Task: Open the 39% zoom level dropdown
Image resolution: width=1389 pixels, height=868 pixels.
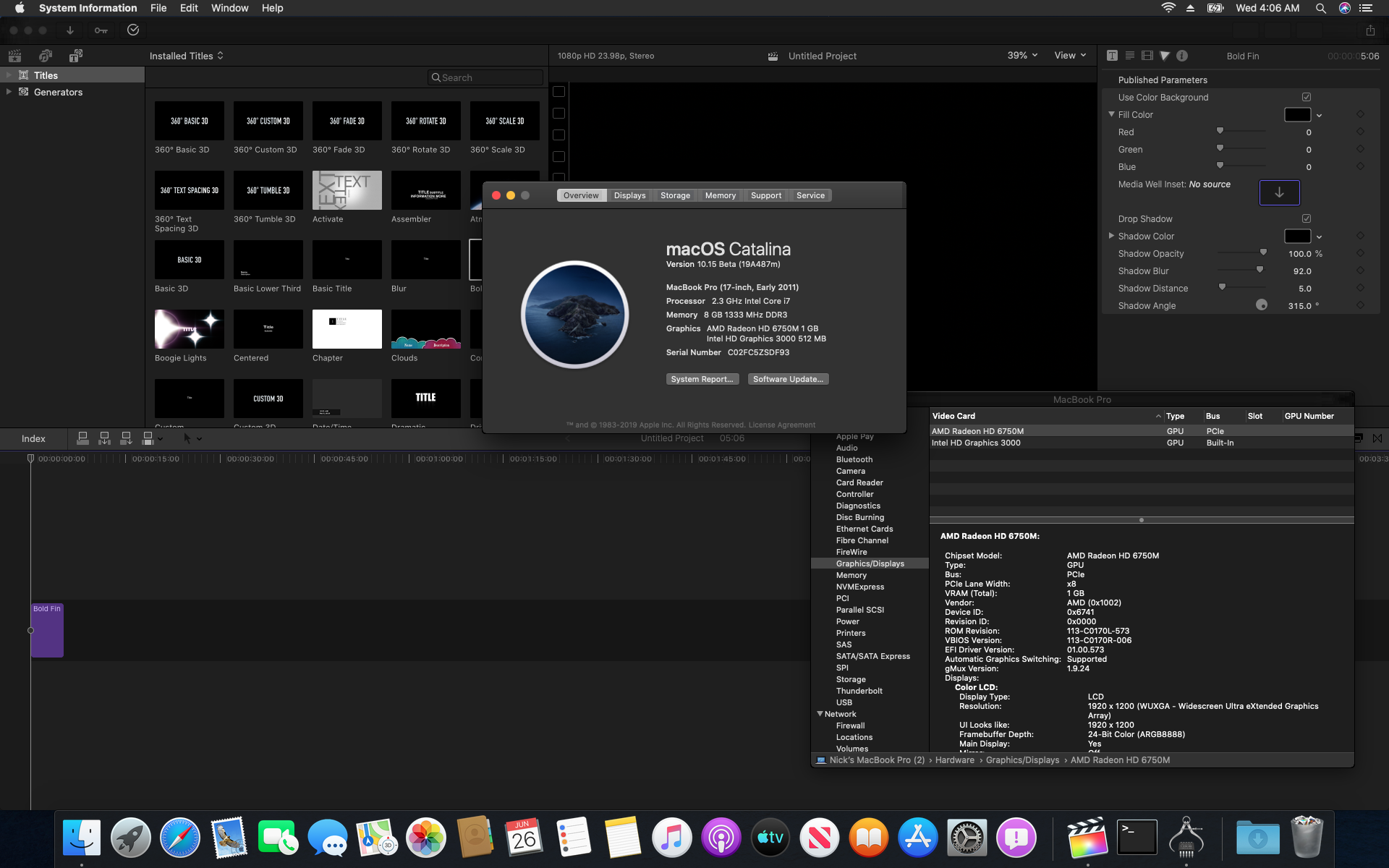Action: [1022, 56]
